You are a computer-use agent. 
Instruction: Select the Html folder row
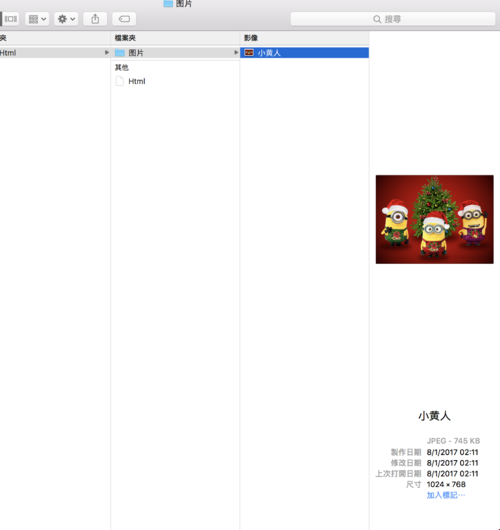[55, 52]
